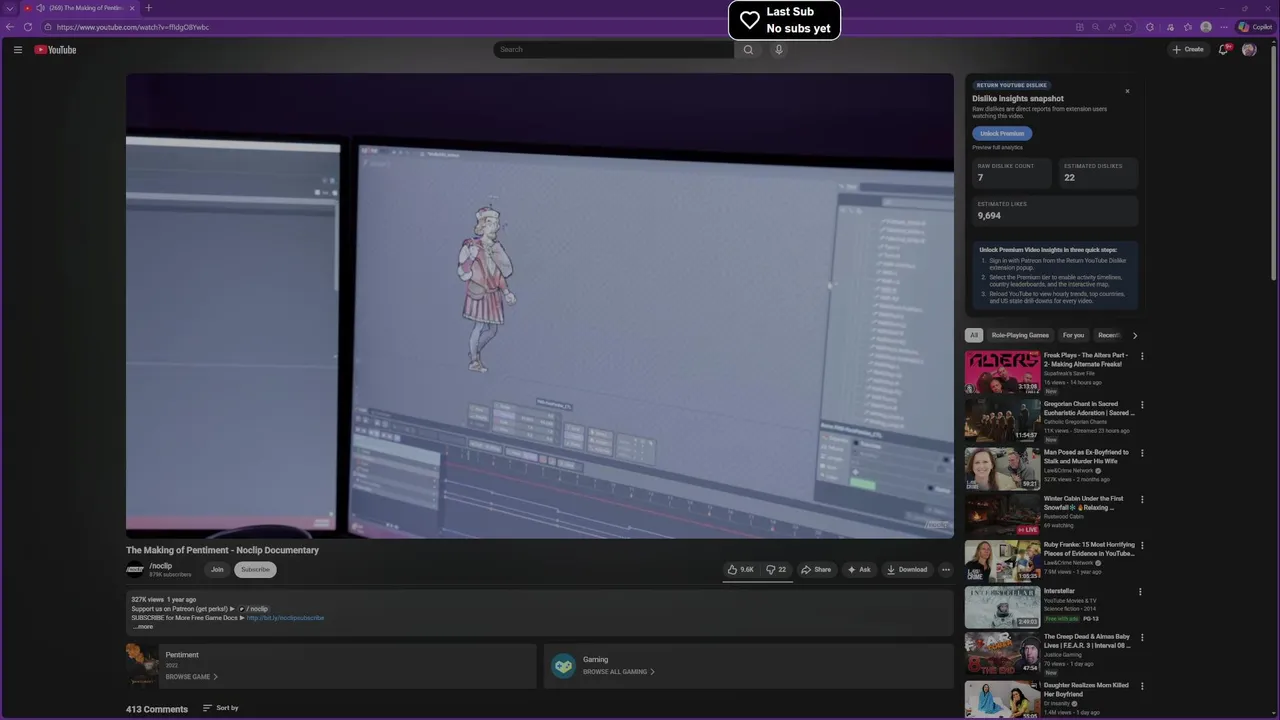Click the search magnifier button

[x=748, y=49]
